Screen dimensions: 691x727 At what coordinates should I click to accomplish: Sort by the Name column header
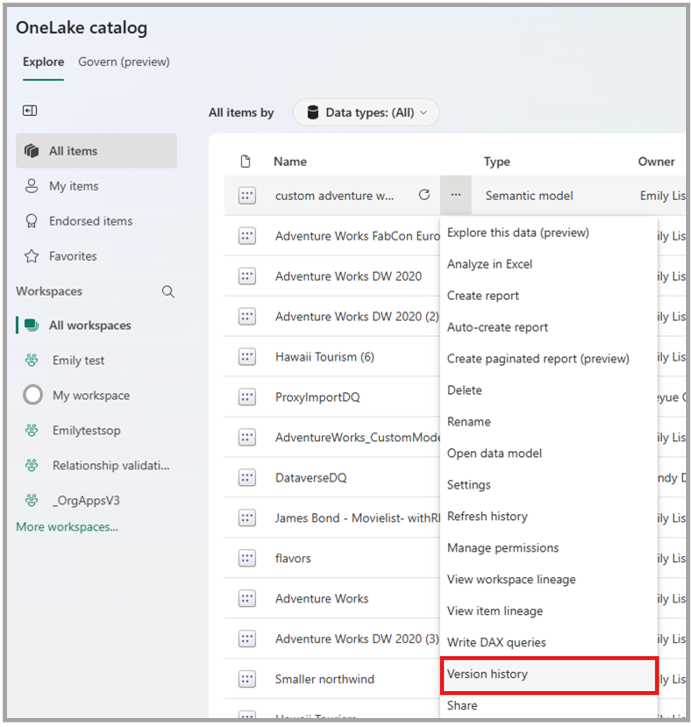290,161
